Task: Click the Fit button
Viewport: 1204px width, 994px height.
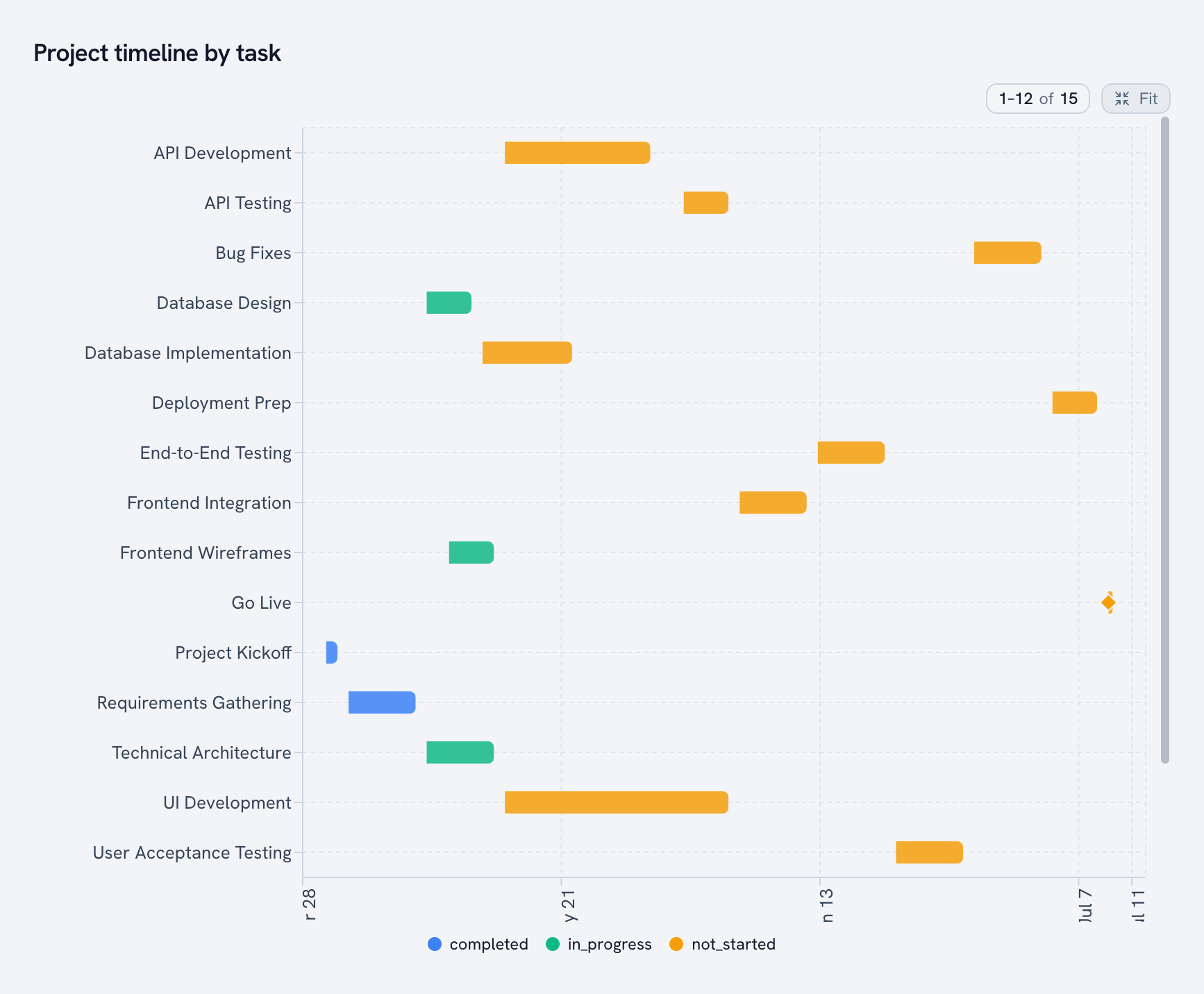Action: point(1135,99)
